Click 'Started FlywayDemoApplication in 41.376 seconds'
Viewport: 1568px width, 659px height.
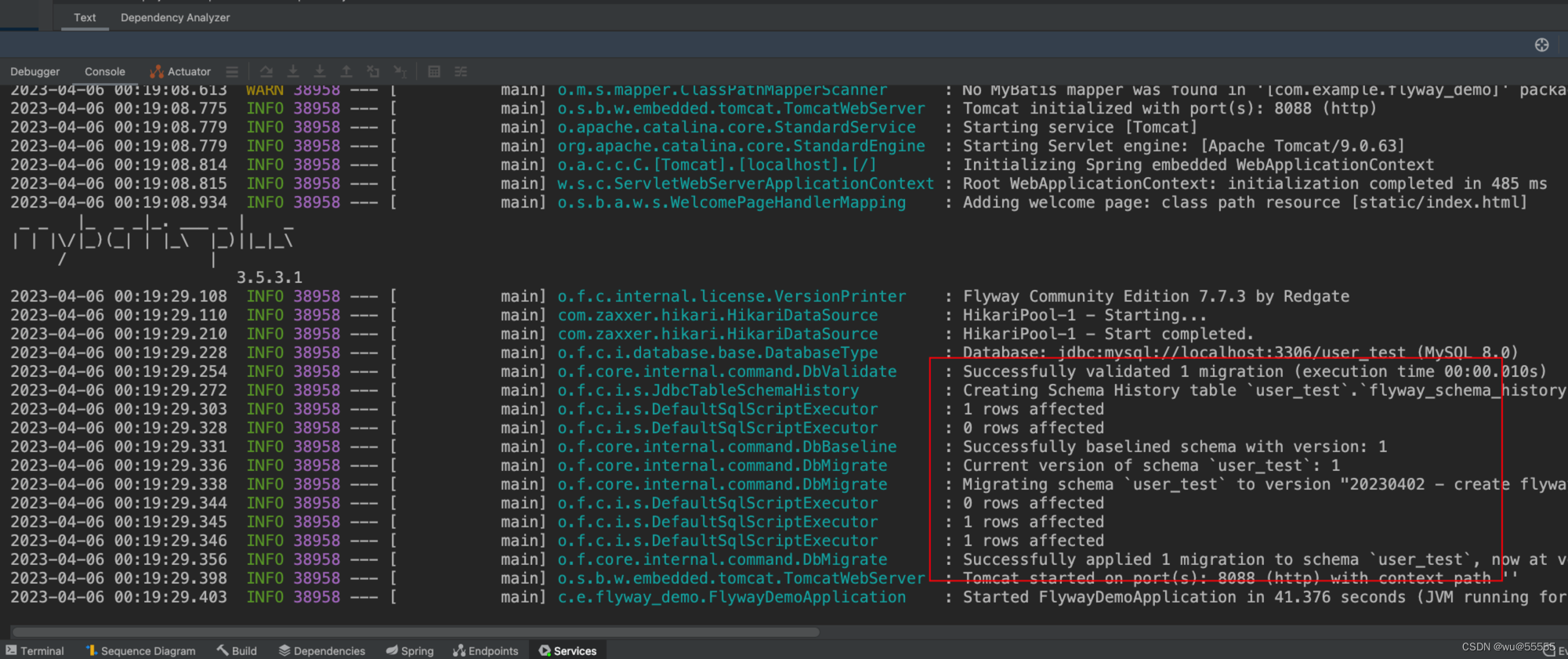pyautogui.click(x=1264, y=597)
